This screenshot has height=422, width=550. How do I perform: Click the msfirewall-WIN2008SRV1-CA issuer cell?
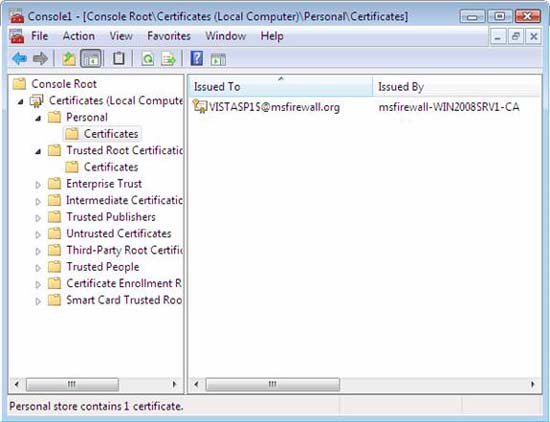coord(449,107)
